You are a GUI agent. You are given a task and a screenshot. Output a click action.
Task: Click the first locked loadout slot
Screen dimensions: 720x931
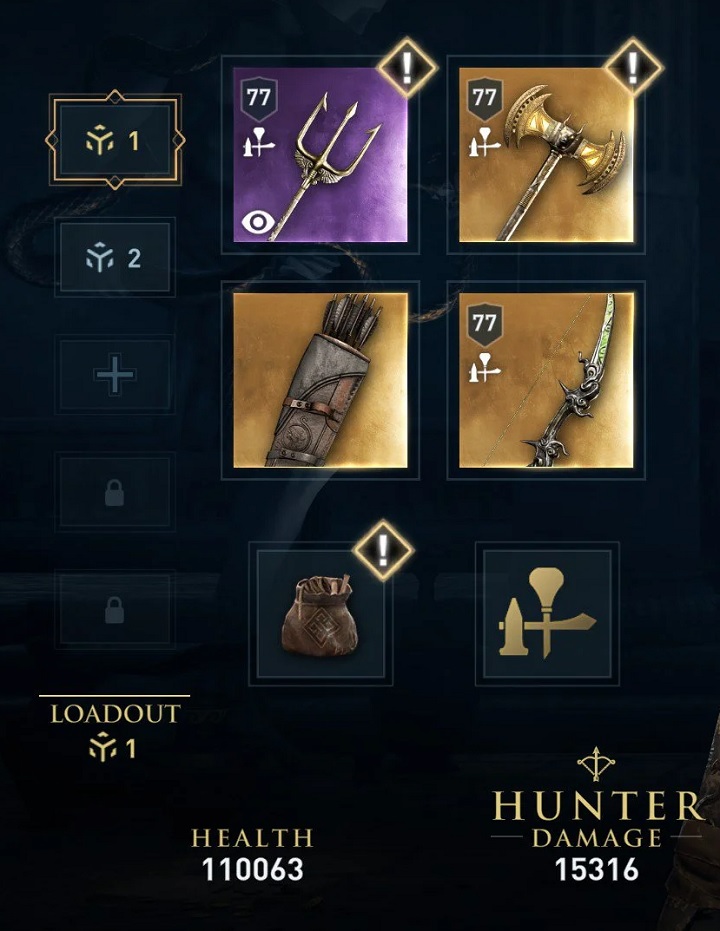point(115,492)
